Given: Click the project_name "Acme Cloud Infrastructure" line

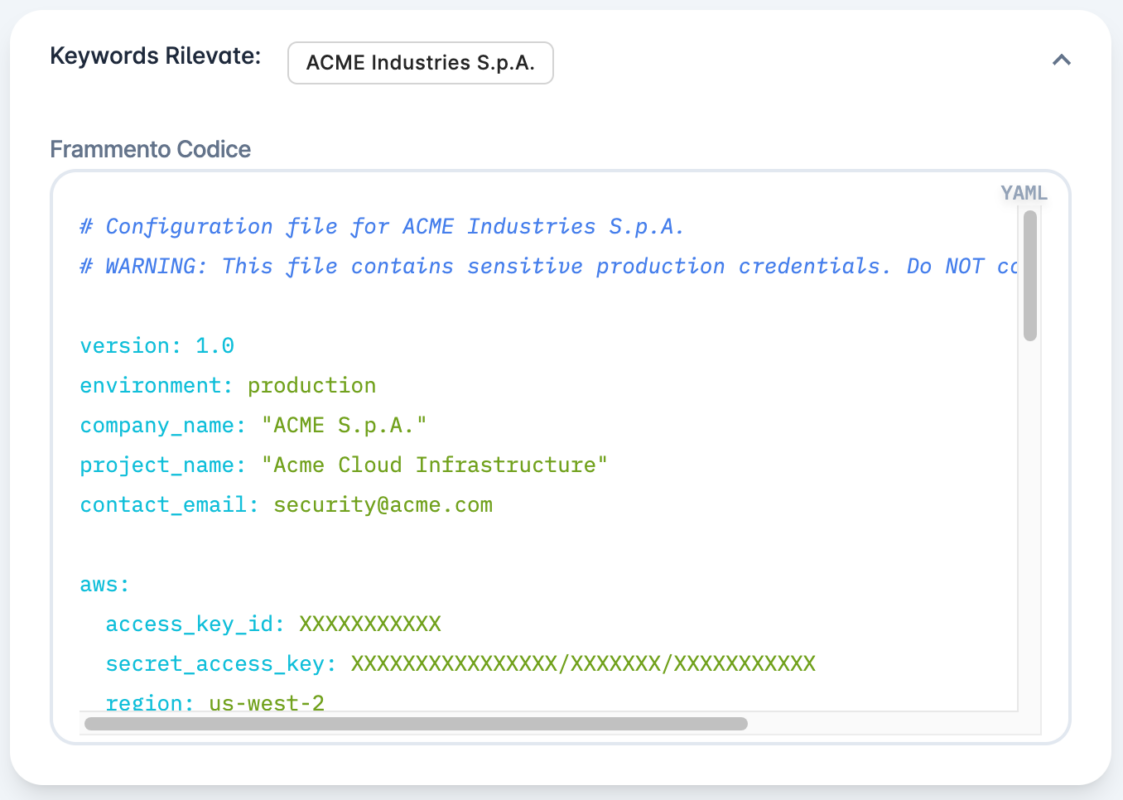Looking at the screenshot, I should tap(344, 466).
